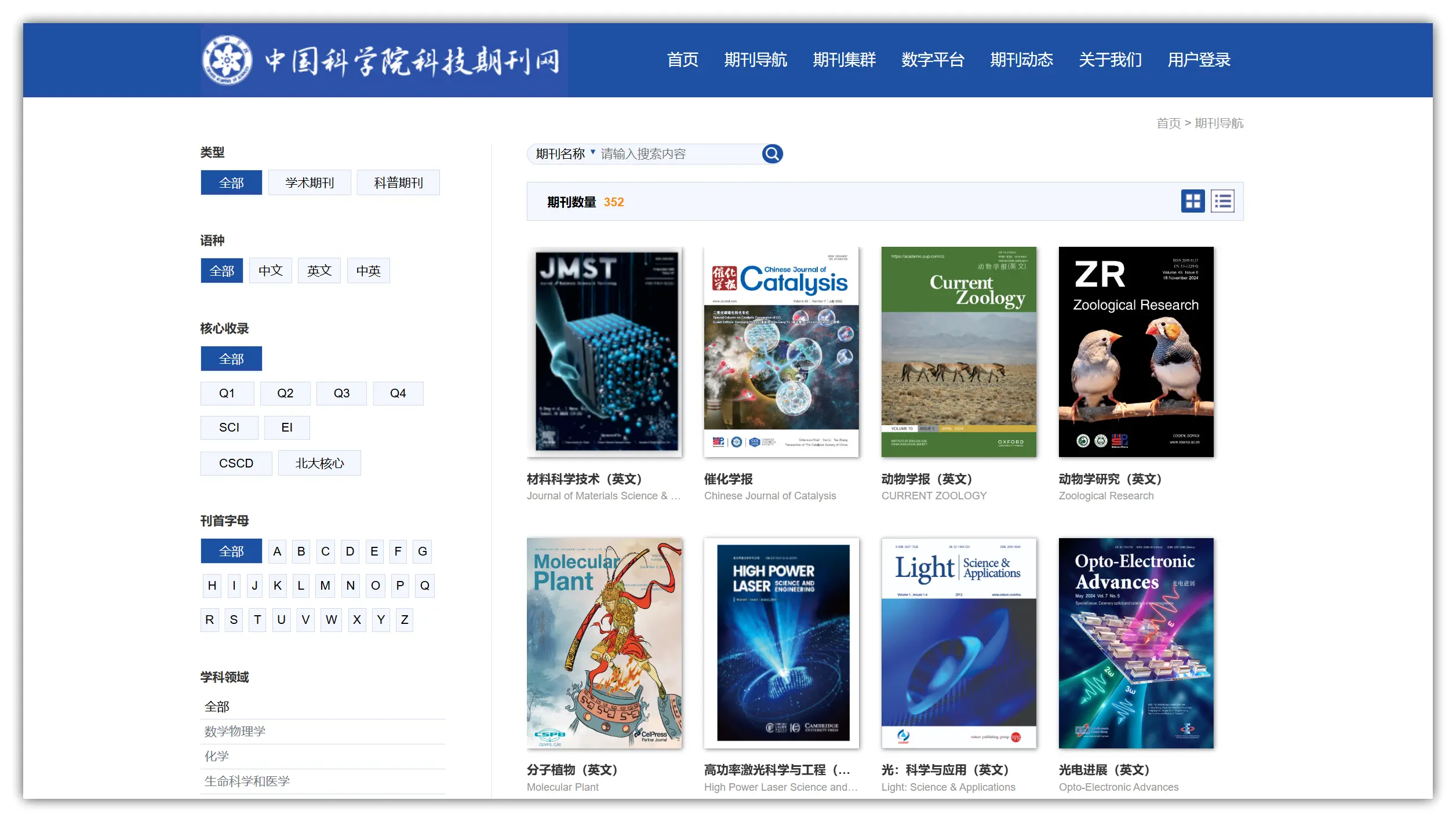Click the 光：科学与应用（英文）title
This screenshot has width=1456, height=822.
(945, 770)
